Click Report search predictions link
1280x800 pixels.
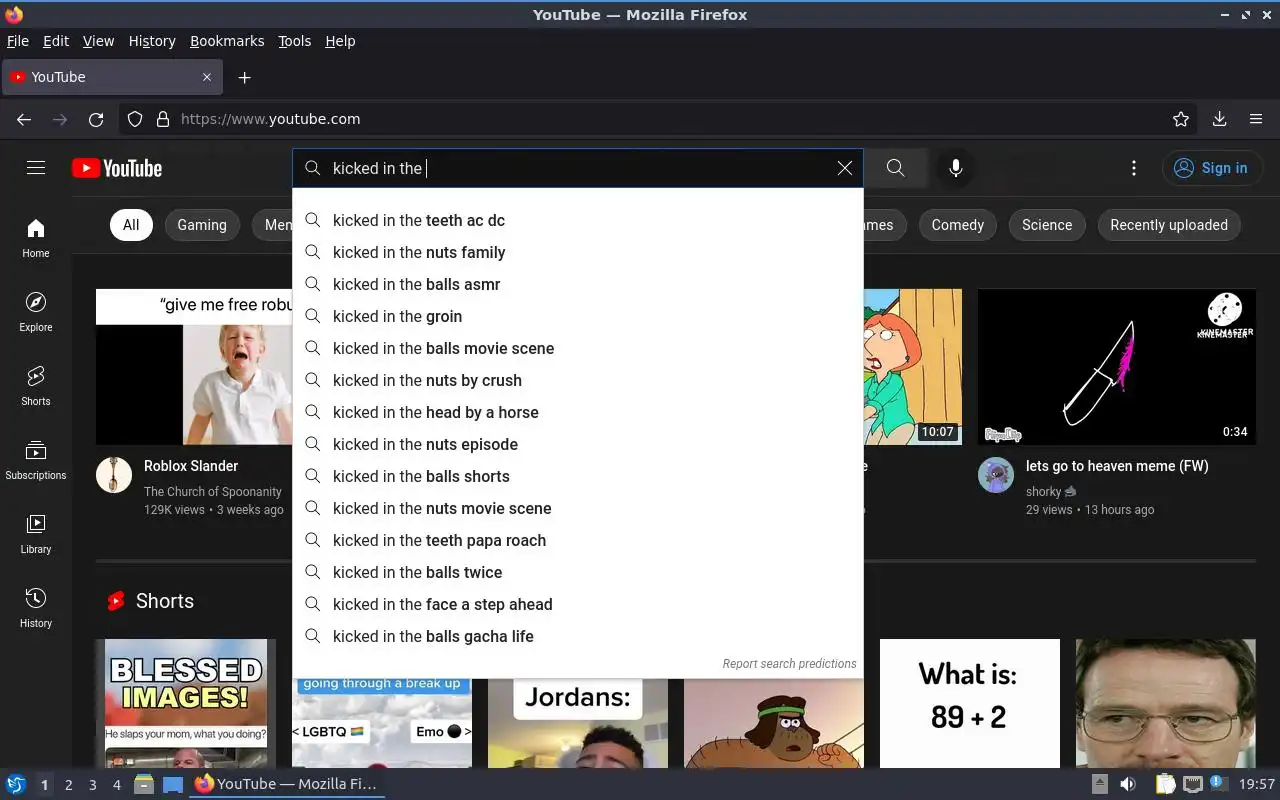(789, 664)
